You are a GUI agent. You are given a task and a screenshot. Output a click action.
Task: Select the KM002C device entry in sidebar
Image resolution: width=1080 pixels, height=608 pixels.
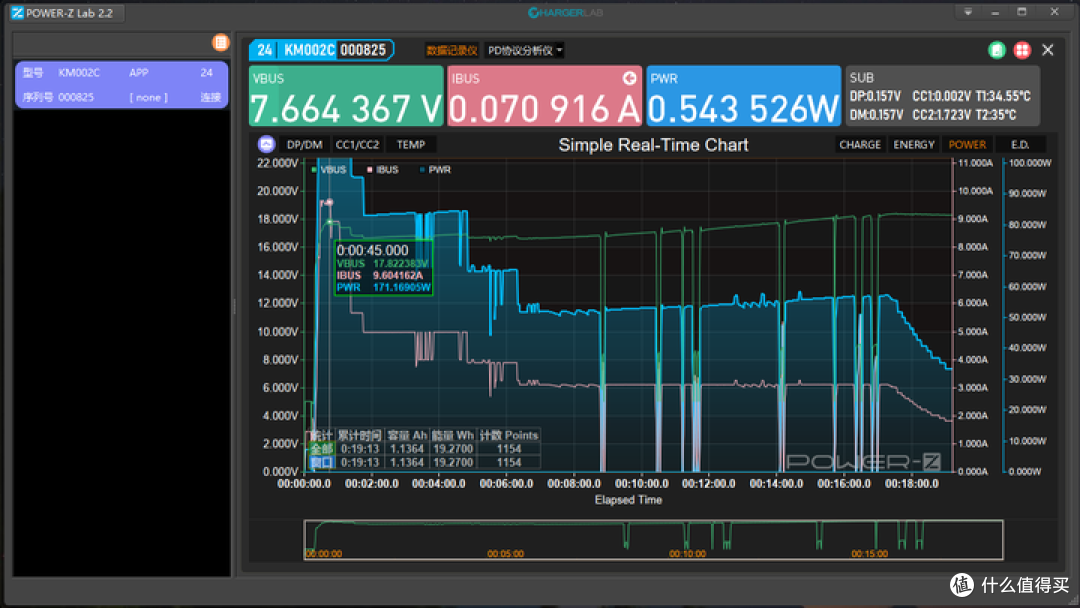tap(121, 85)
